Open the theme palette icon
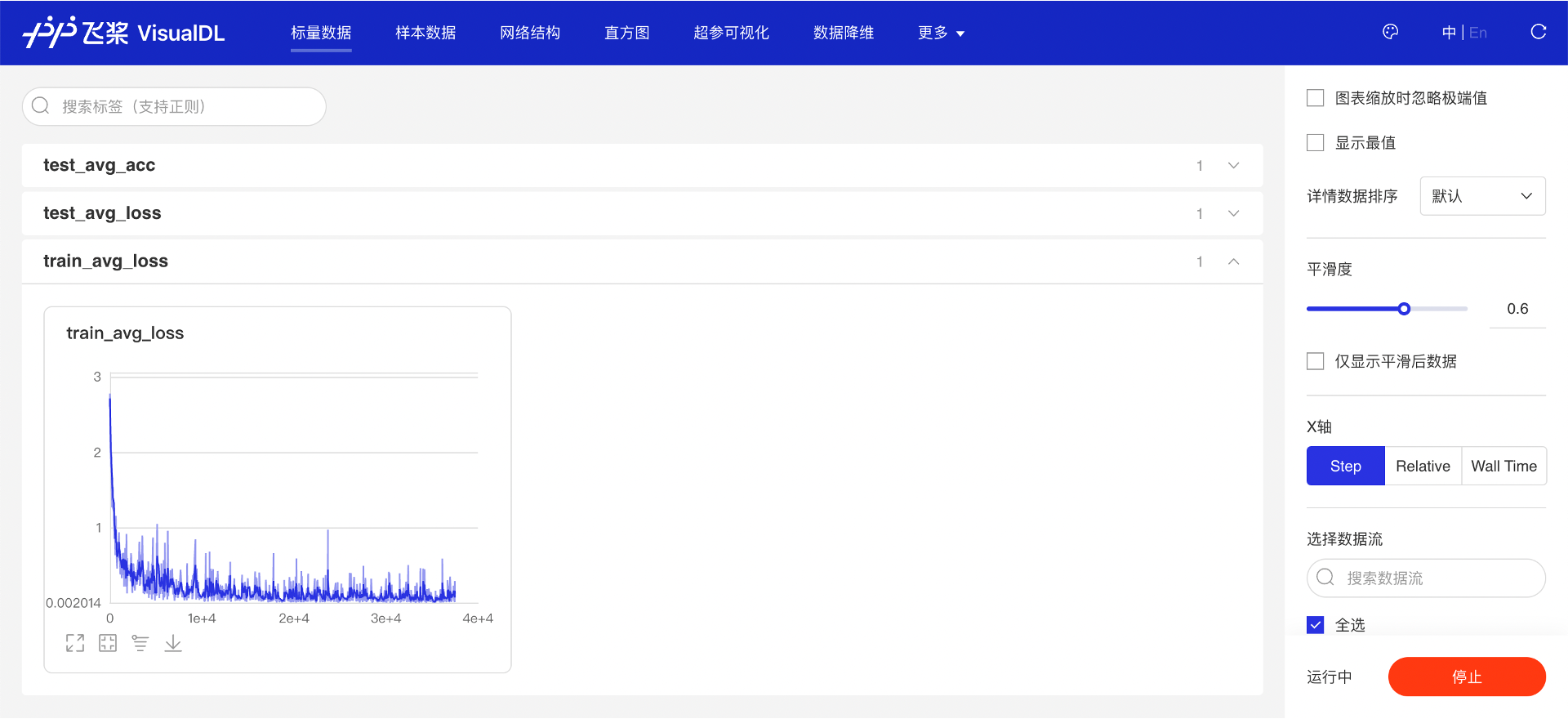Viewport: 1568px width, 719px height. click(1390, 33)
